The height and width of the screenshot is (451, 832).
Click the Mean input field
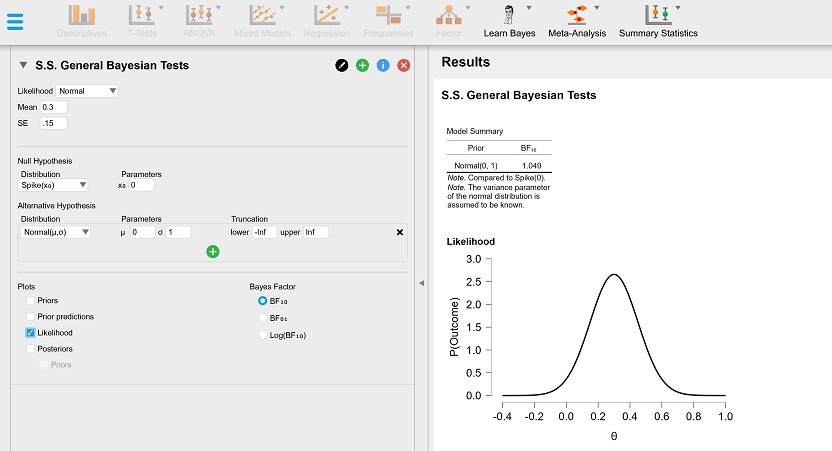(54, 107)
